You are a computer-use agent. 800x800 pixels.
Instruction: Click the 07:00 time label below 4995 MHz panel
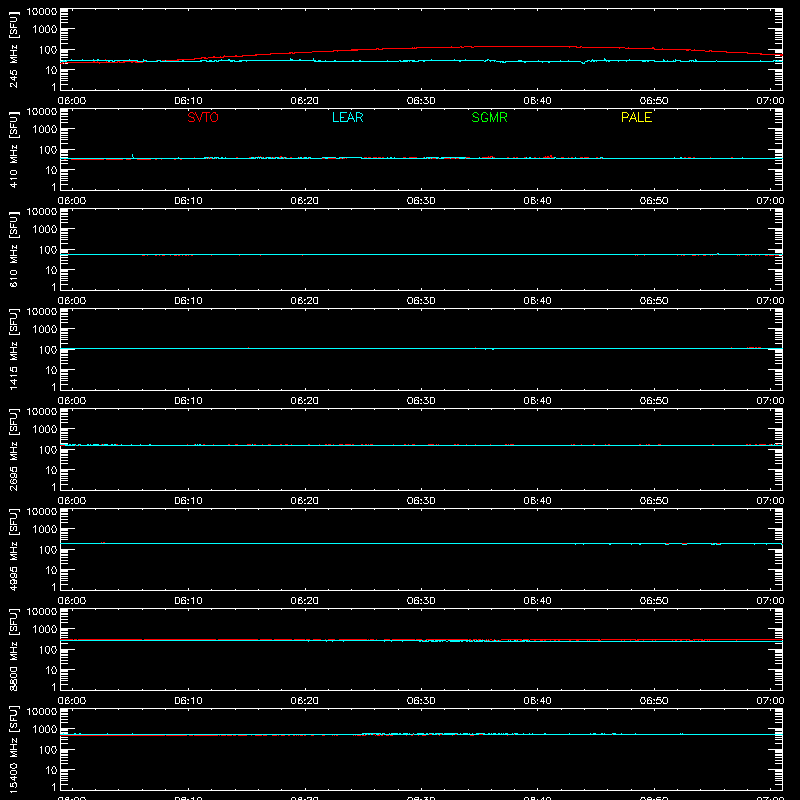770,601
